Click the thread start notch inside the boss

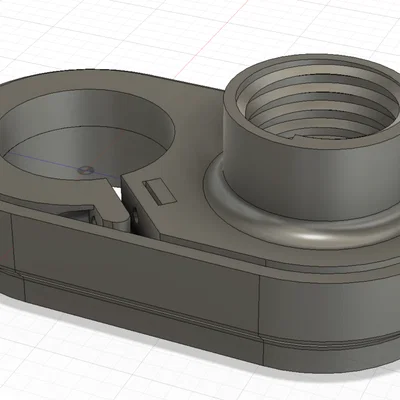[x=295, y=136]
